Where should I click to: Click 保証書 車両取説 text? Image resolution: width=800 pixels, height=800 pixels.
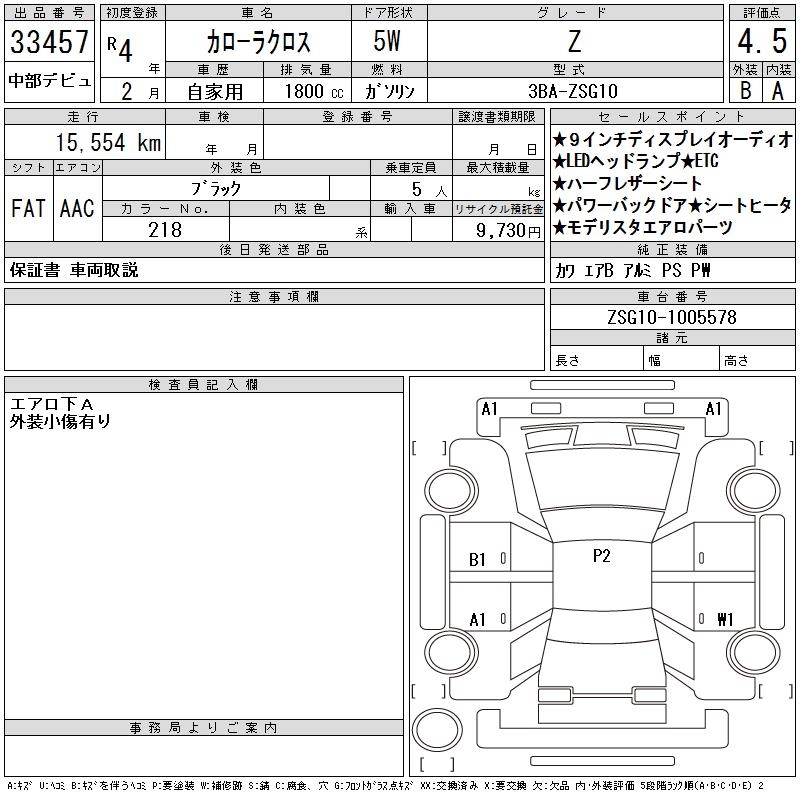pyautogui.click(x=74, y=270)
